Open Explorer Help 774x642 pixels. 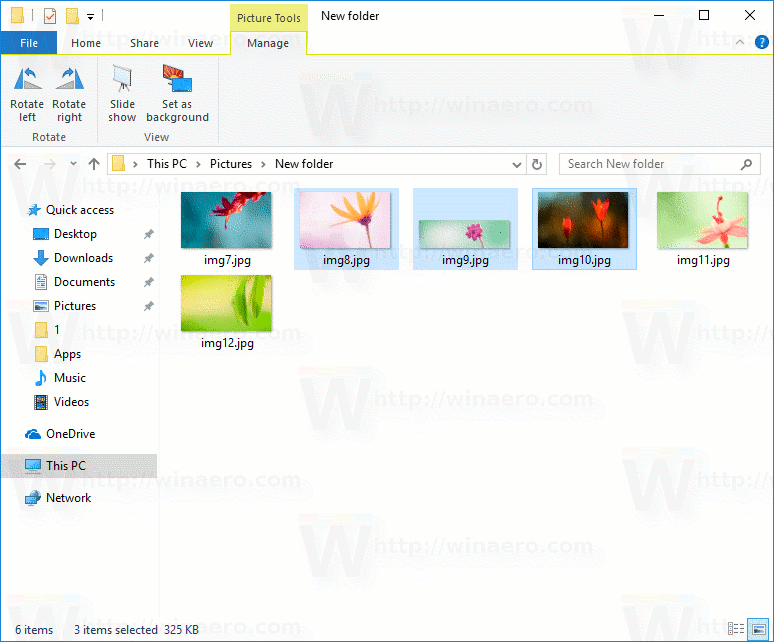762,42
